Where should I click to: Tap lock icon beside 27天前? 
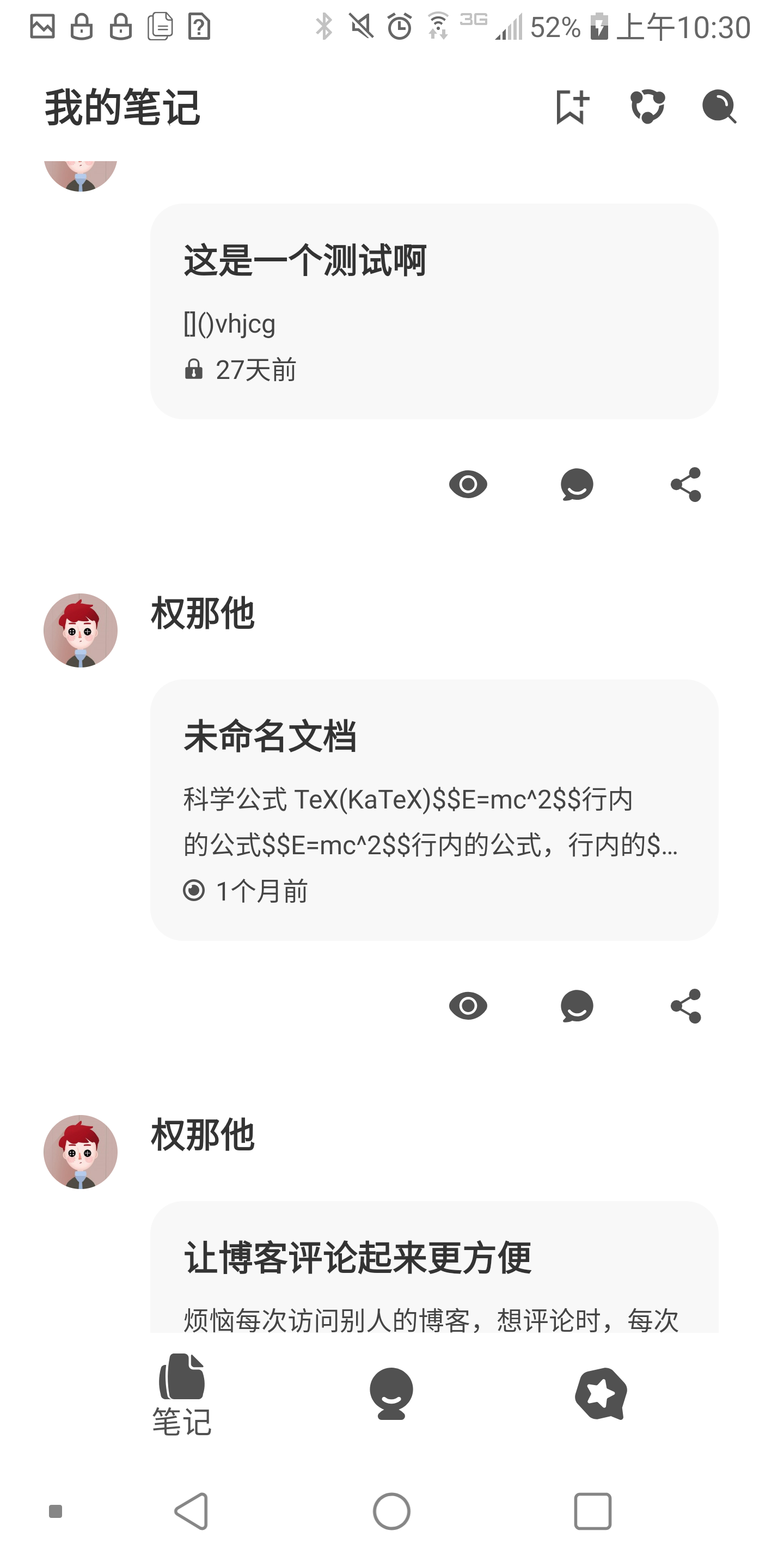[194, 370]
